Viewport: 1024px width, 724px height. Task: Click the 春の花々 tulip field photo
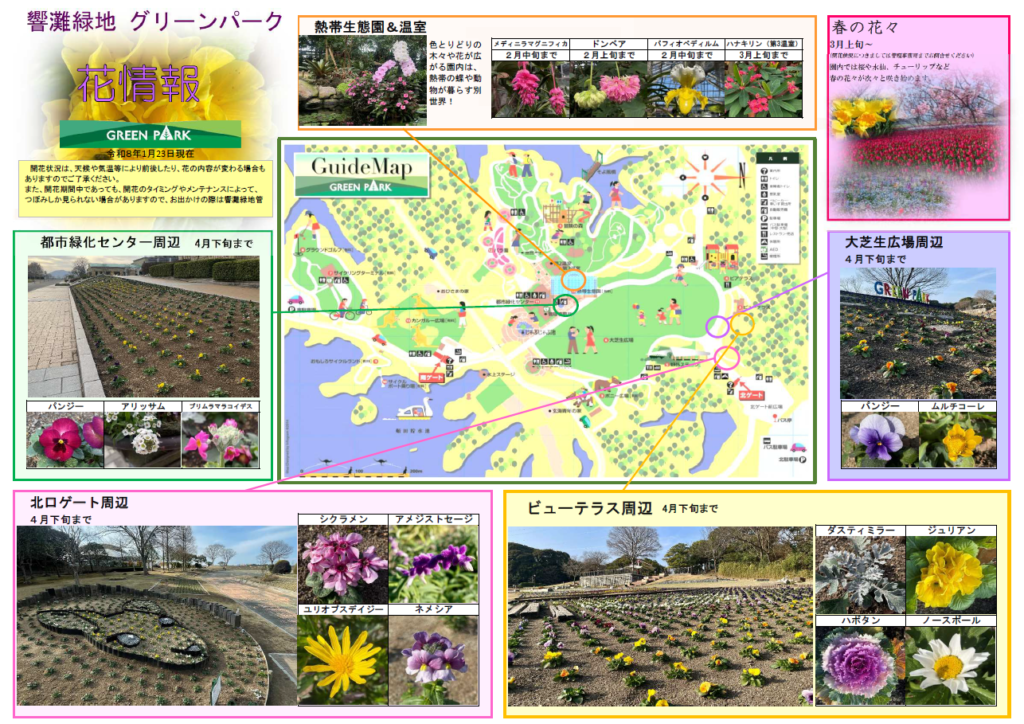pyautogui.click(x=917, y=140)
